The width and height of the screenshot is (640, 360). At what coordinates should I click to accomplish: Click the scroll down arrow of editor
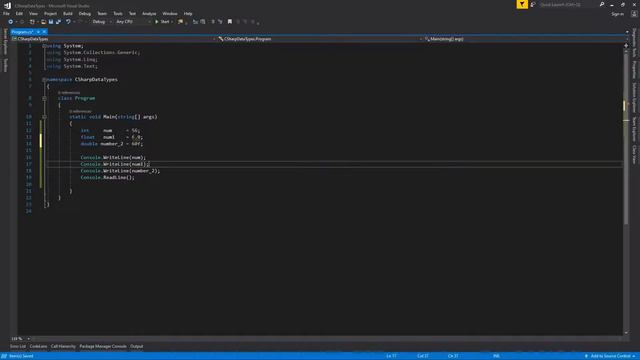pos(626,333)
